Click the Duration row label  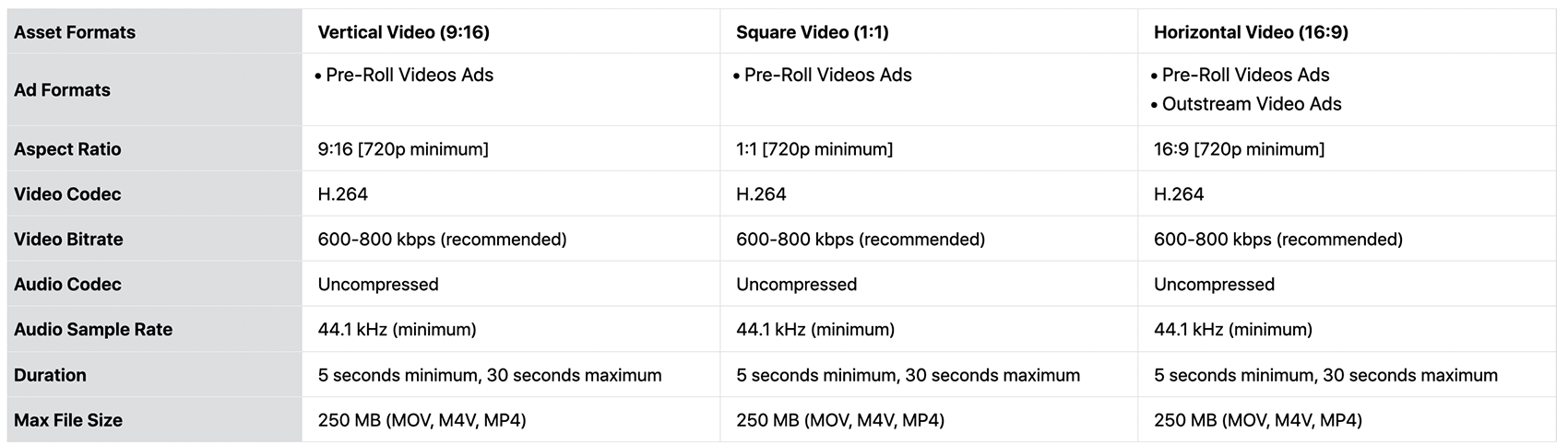click(x=50, y=375)
